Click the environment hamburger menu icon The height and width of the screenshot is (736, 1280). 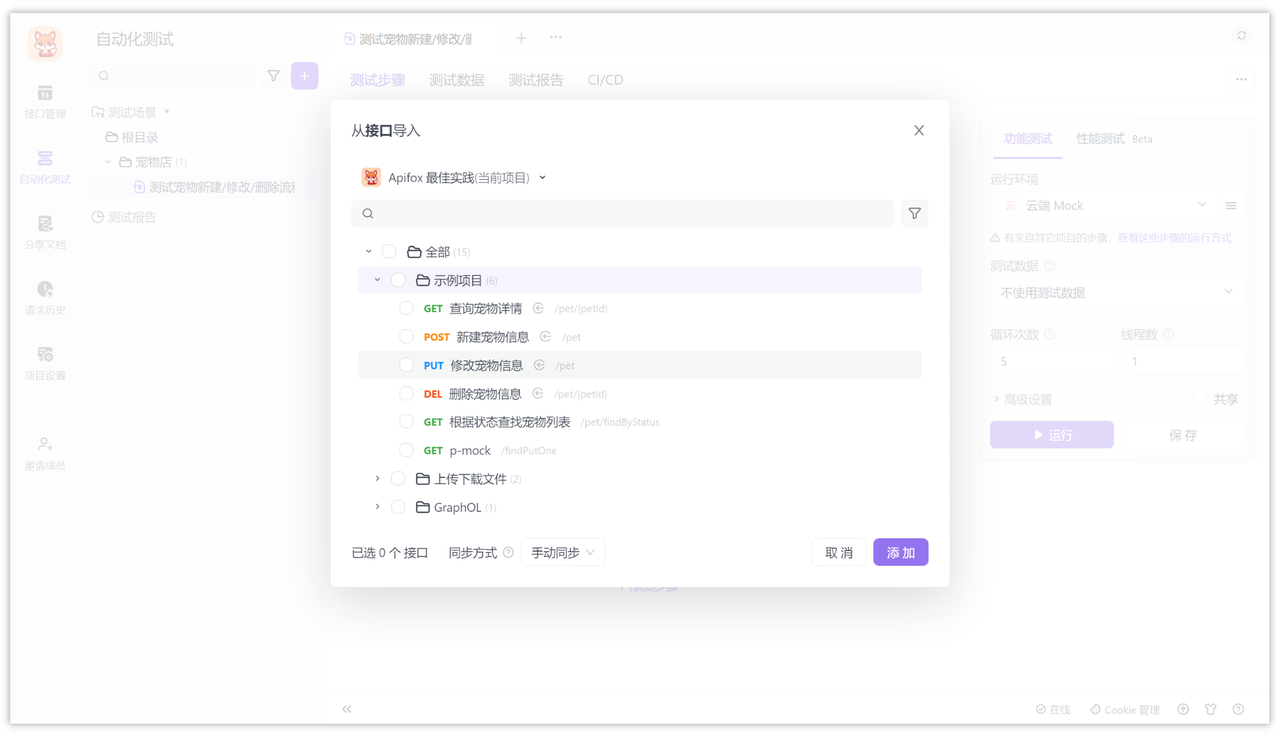click(x=1231, y=206)
